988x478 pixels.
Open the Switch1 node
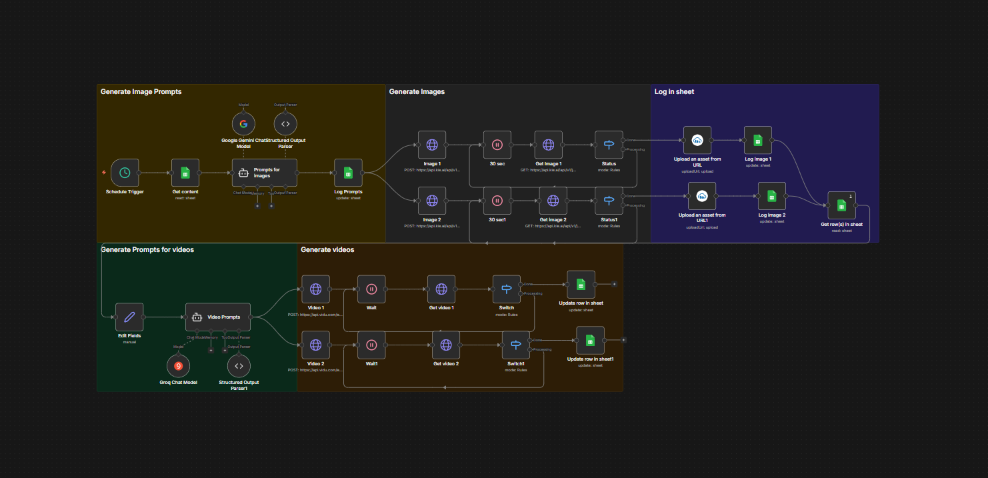click(516, 344)
